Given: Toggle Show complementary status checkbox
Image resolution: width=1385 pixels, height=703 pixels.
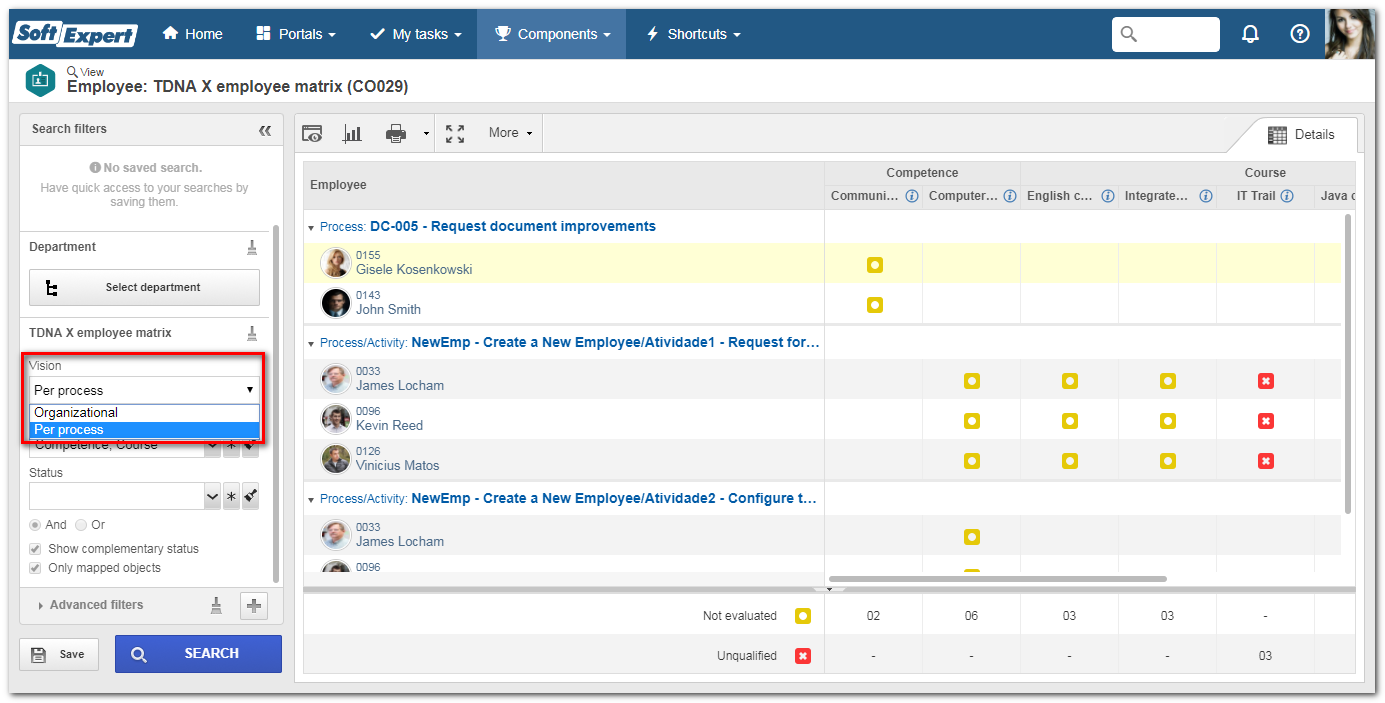Looking at the screenshot, I should 35,549.
